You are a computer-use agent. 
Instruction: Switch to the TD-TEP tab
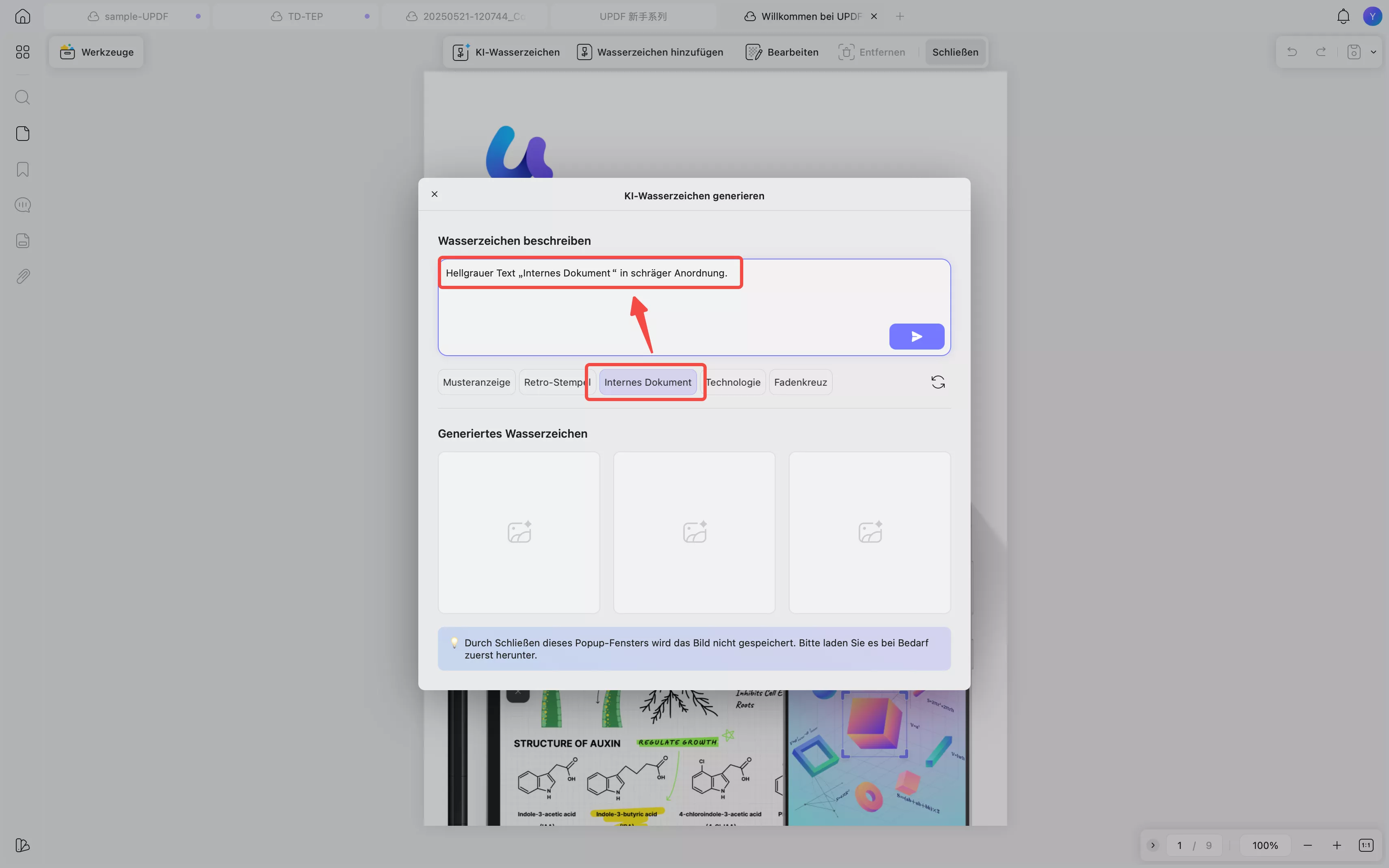pyautogui.click(x=305, y=16)
